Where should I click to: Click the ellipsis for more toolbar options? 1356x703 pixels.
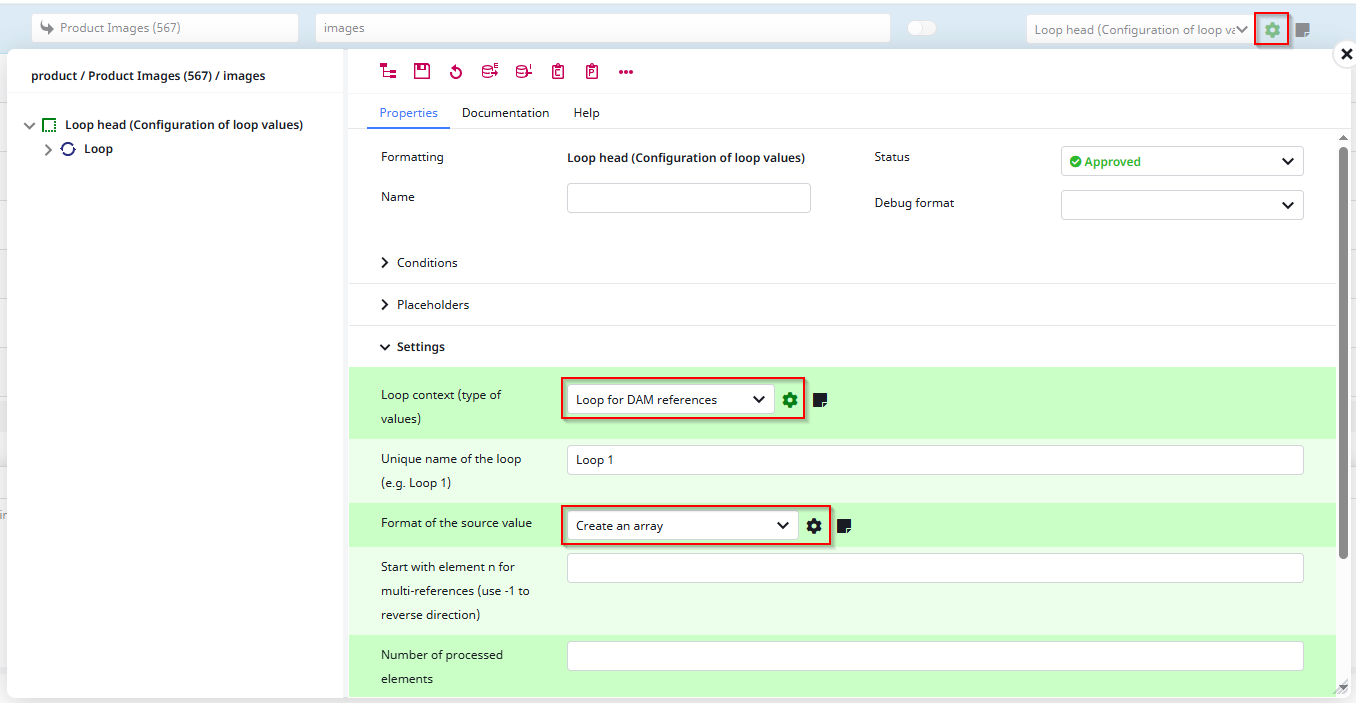click(626, 71)
